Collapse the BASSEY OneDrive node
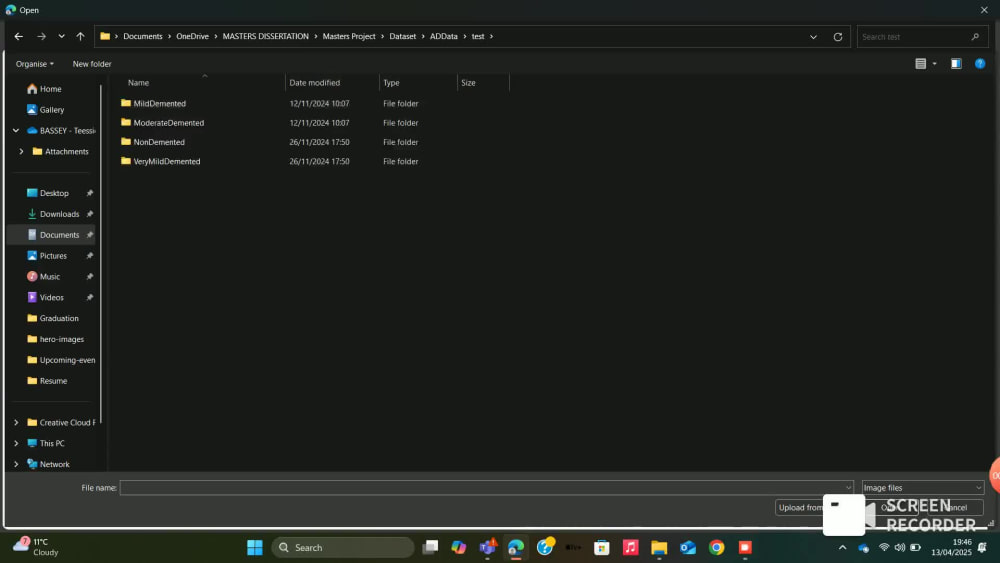Screen dimensions: 1000x563 point(16,131)
